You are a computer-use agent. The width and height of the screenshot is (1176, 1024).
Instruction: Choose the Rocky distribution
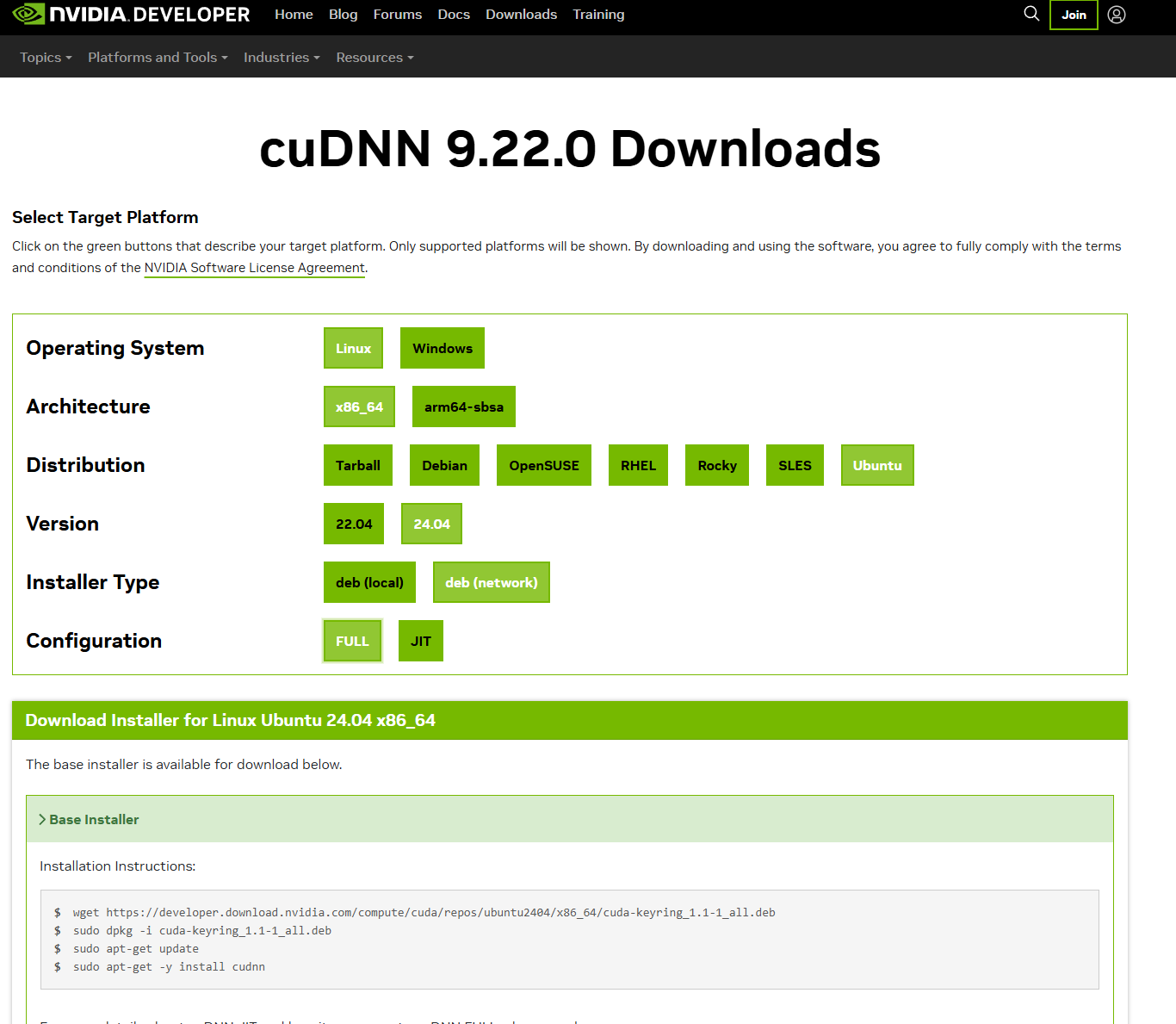717,465
